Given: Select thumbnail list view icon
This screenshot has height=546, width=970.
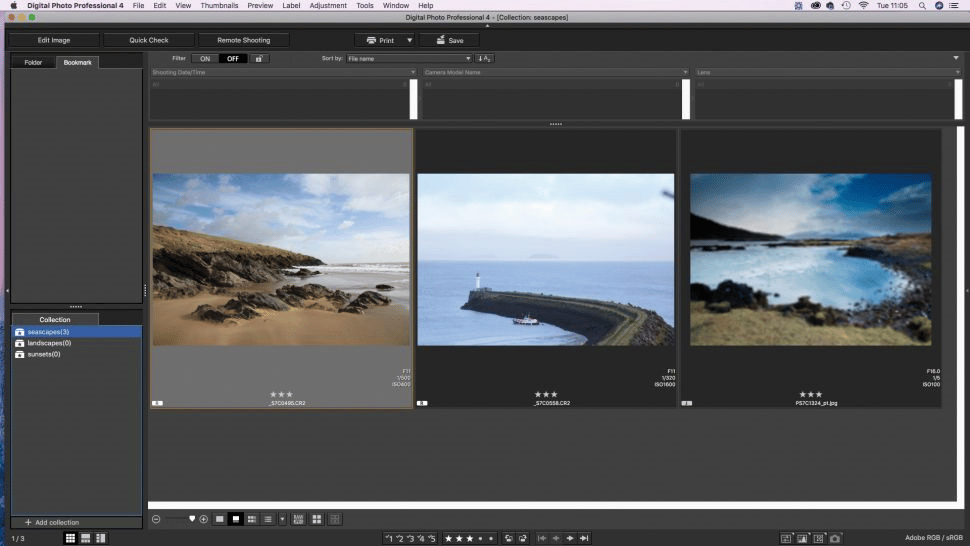Looking at the screenshot, I should point(268,519).
